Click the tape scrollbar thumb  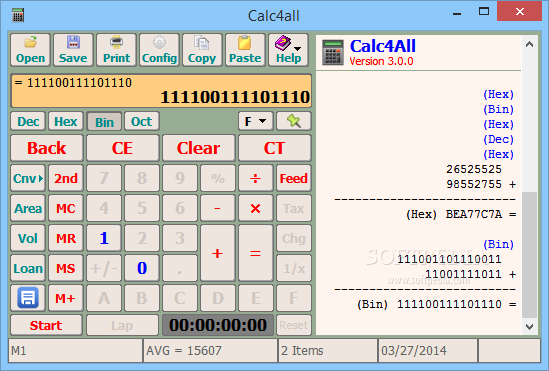coord(529,255)
